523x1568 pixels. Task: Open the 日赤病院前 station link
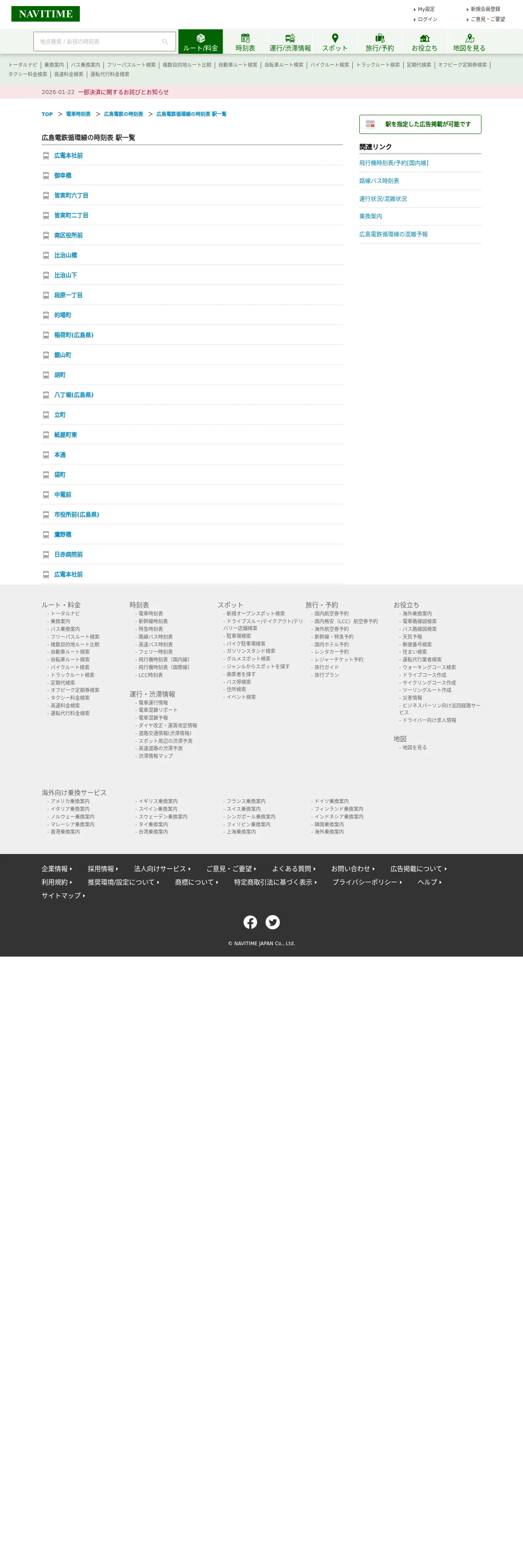click(68, 554)
